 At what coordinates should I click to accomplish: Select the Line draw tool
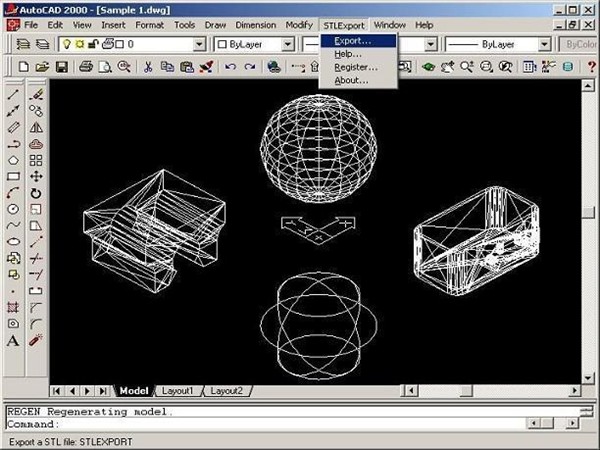[13, 94]
